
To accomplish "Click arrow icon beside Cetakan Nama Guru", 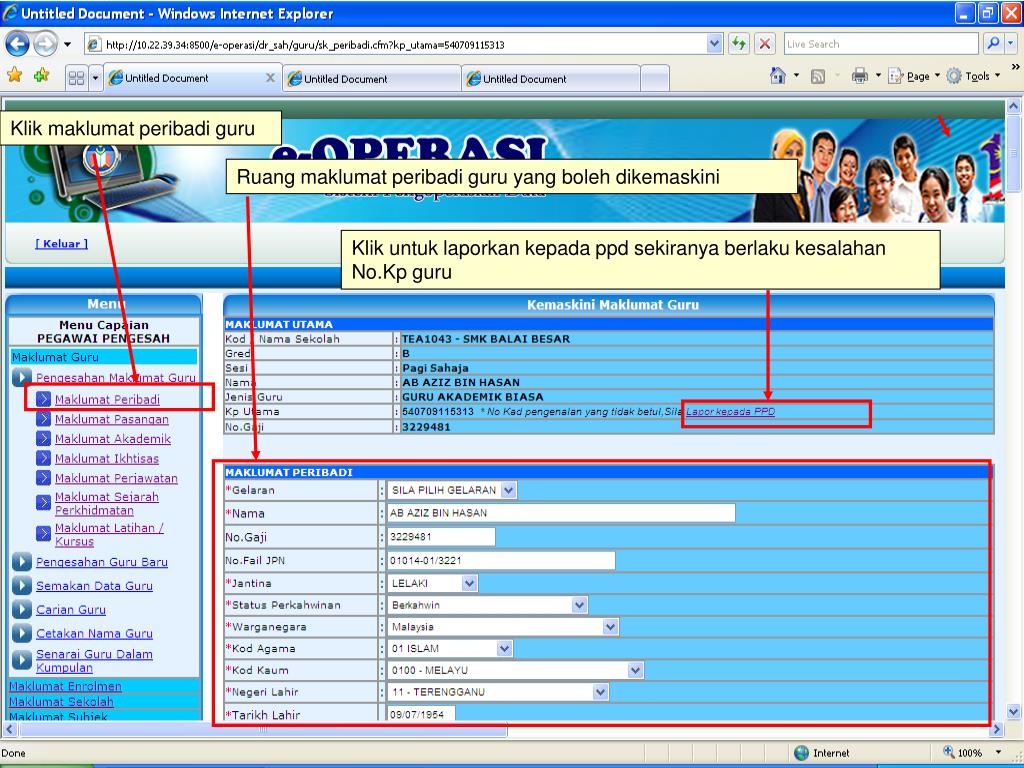I will point(22,633).
